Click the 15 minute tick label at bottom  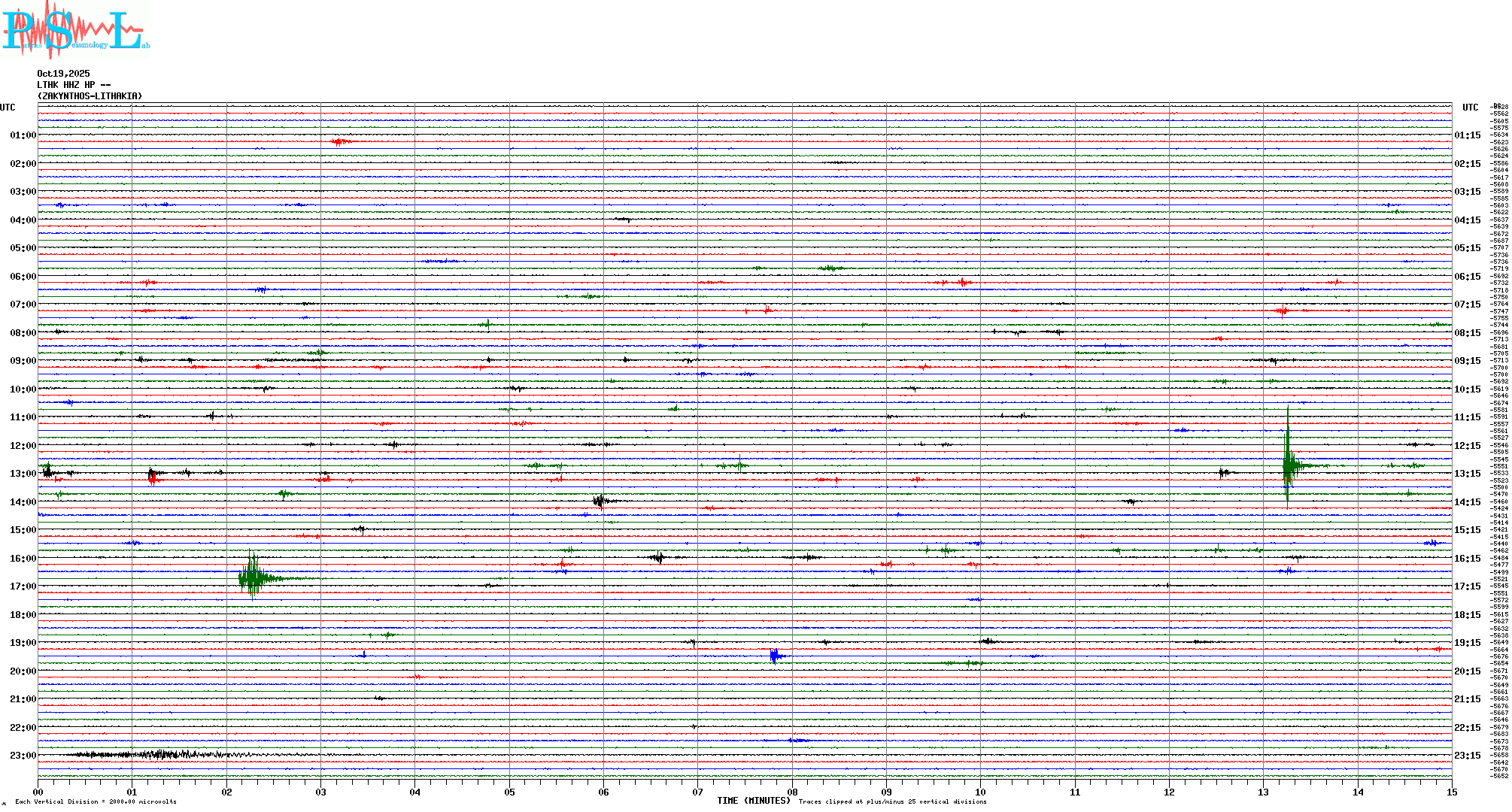point(1451,792)
